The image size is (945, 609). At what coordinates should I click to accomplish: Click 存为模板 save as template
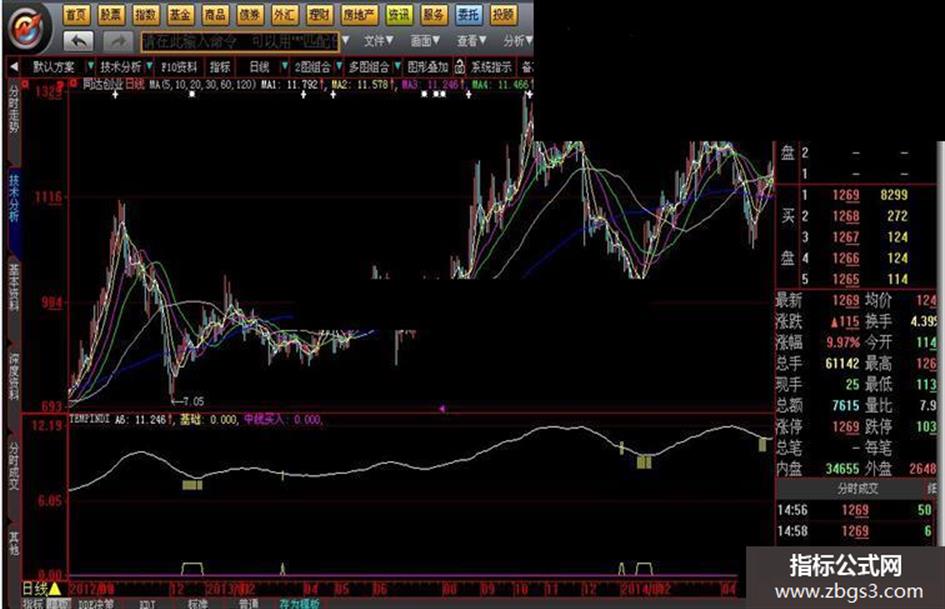[x=300, y=604]
